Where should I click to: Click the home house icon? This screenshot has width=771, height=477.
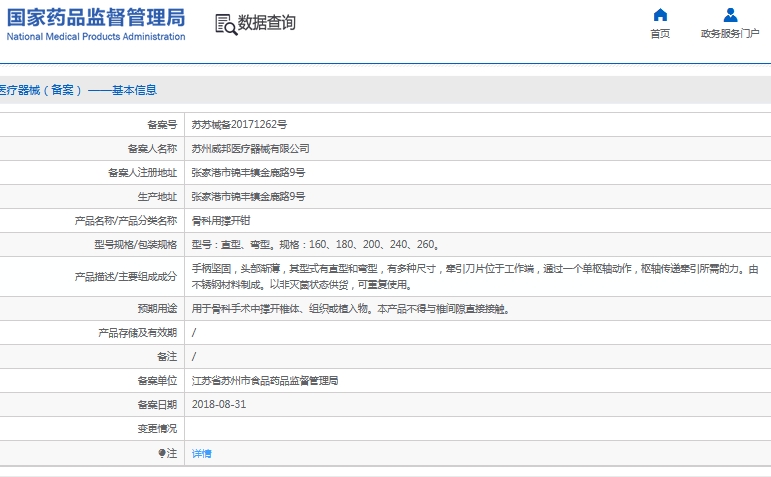click(x=660, y=15)
